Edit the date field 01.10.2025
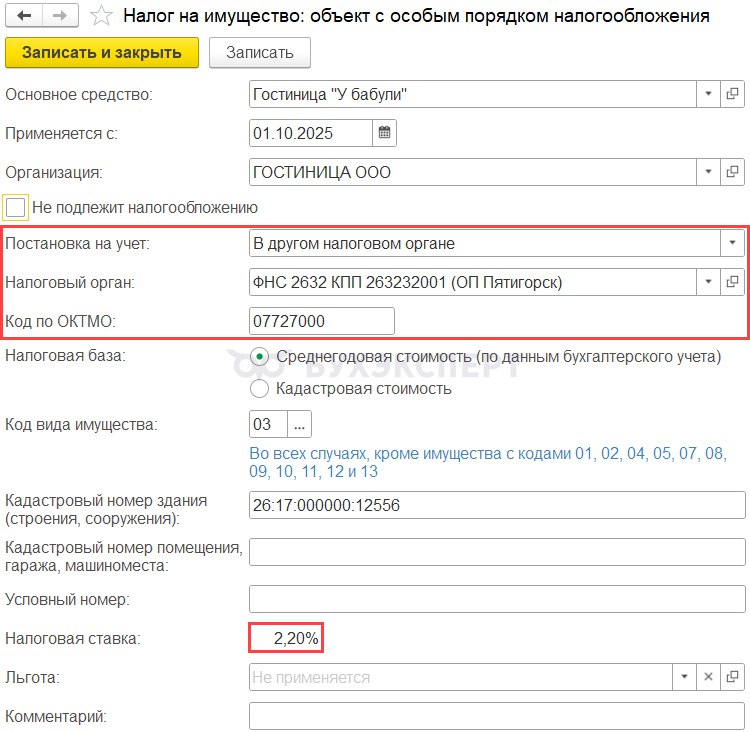 pyautogui.click(x=311, y=133)
